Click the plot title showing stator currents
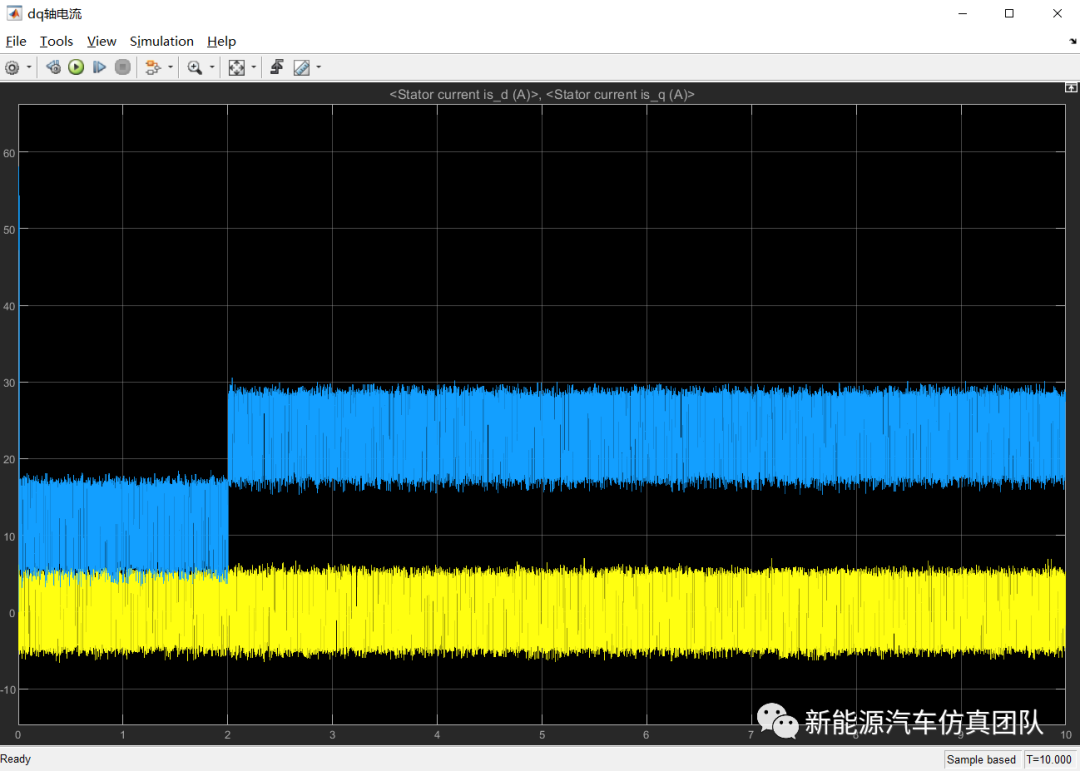The height and width of the screenshot is (771, 1080). [541, 94]
